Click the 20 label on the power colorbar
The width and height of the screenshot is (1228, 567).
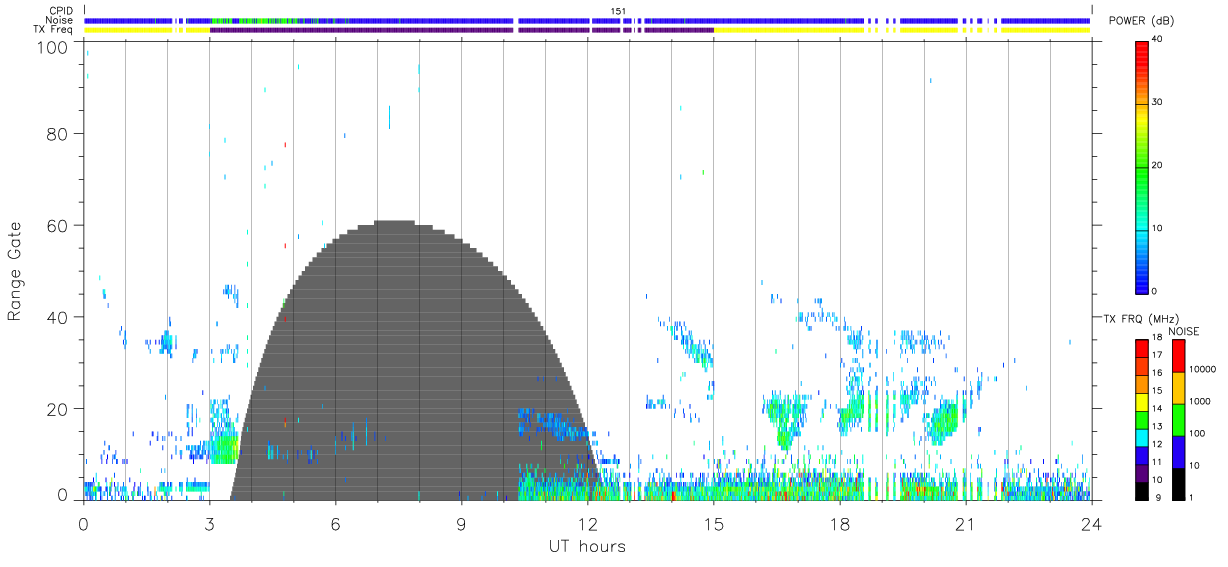pos(1158,165)
